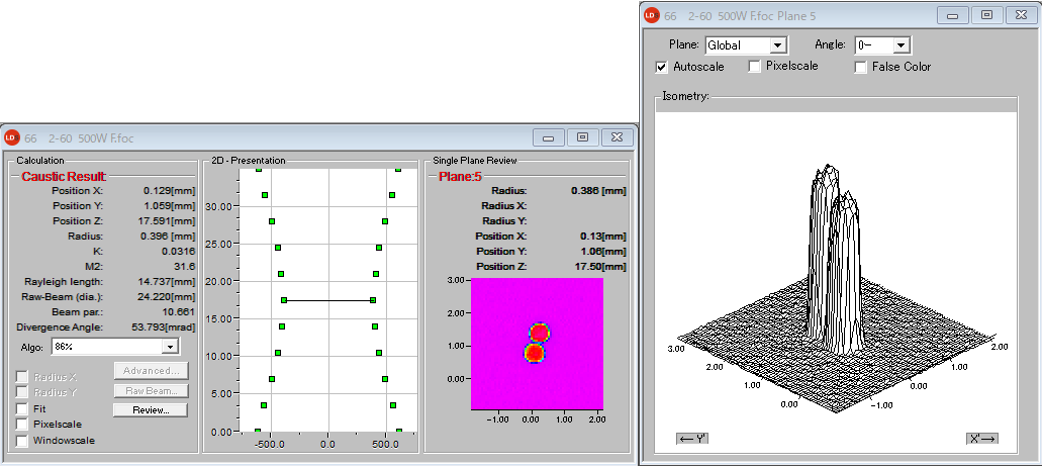
Task: Select the beam waist line in 2D-Presentation
Action: point(328,300)
